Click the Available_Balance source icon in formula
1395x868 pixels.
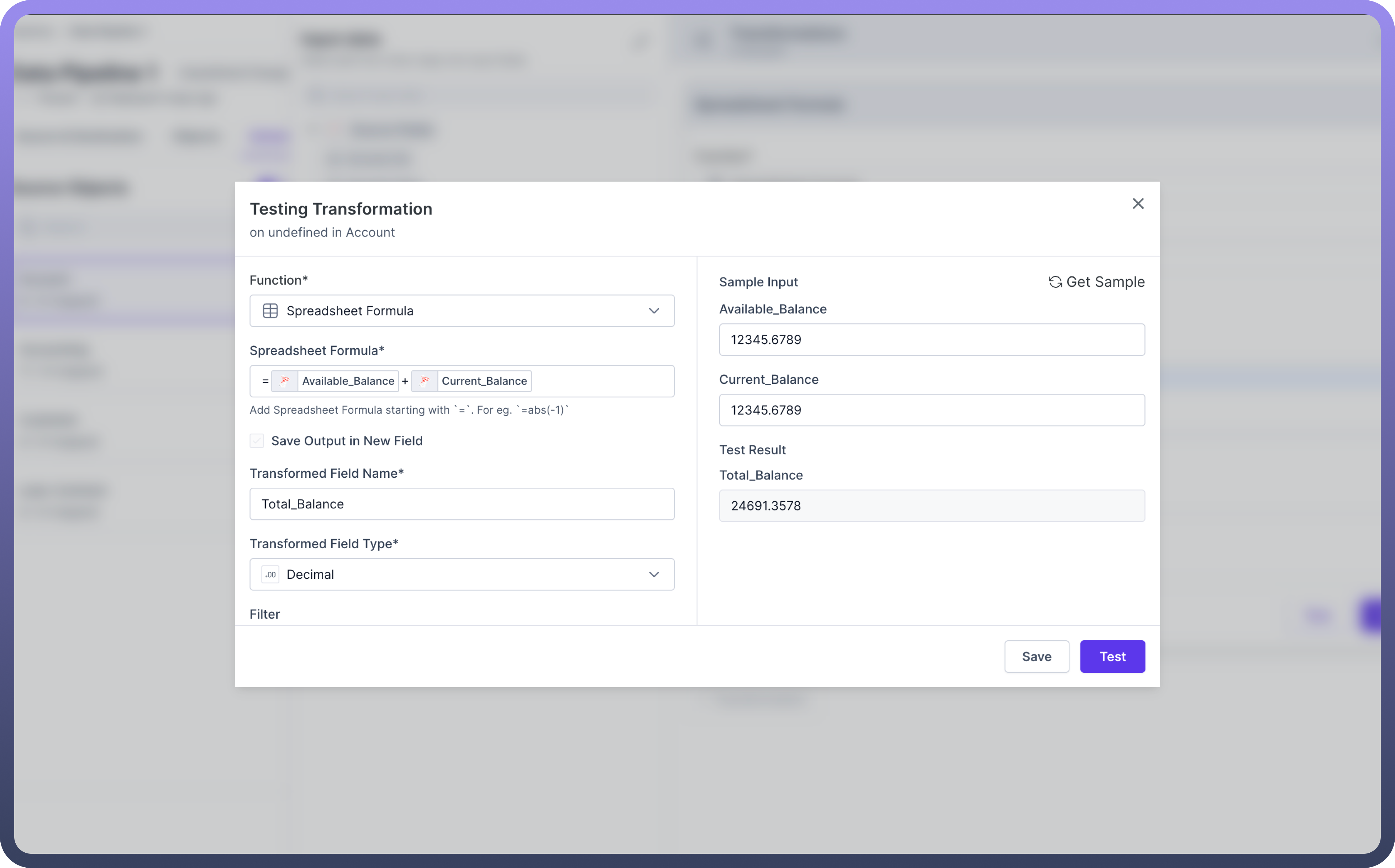click(285, 381)
